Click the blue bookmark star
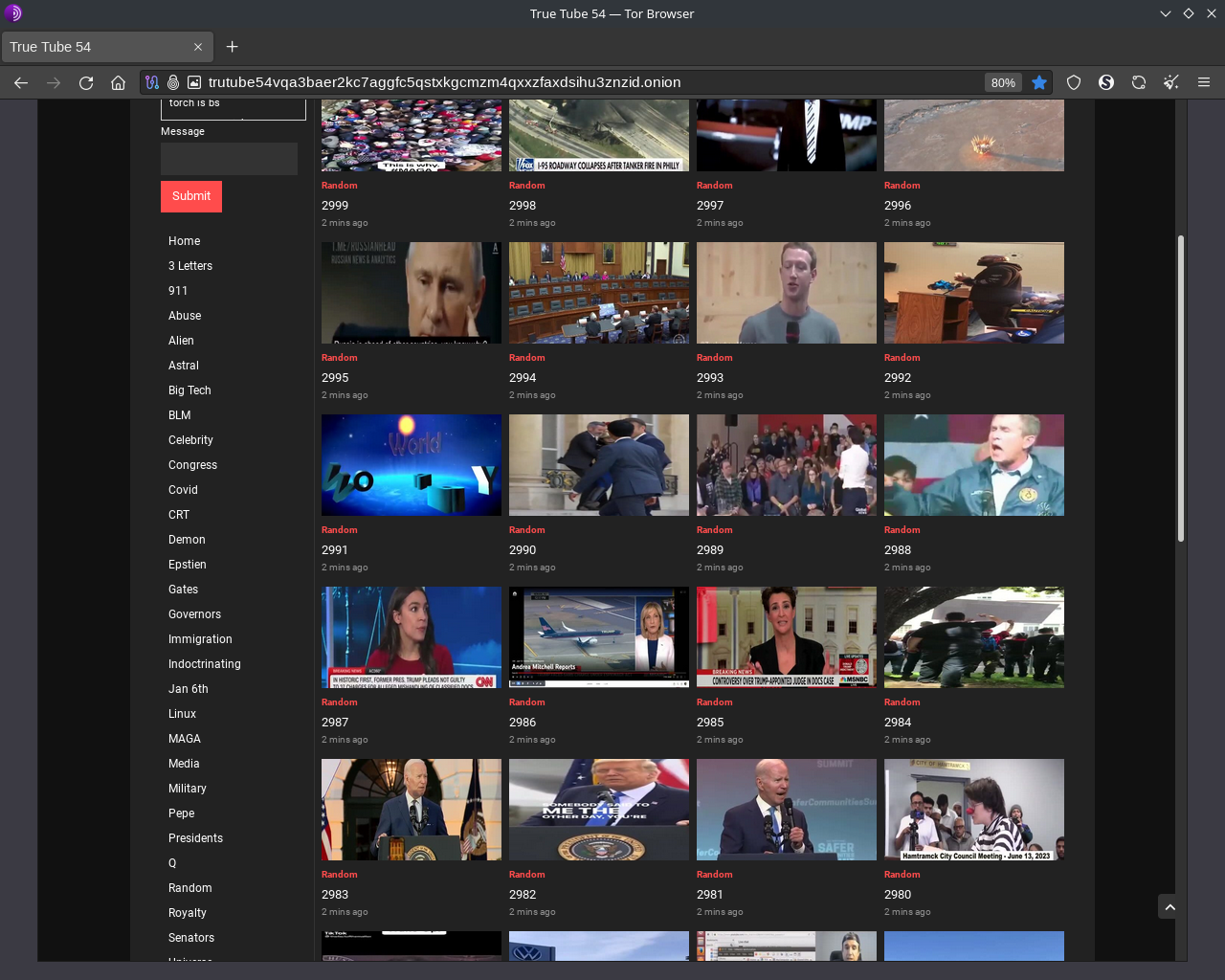Image resolution: width=1225 pixels, height=980 pixels. click(x=1039, y=82)
